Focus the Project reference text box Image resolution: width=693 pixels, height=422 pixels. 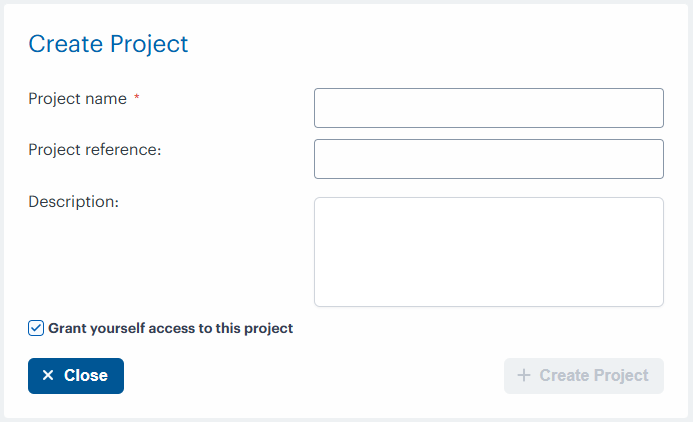(488, 159)
